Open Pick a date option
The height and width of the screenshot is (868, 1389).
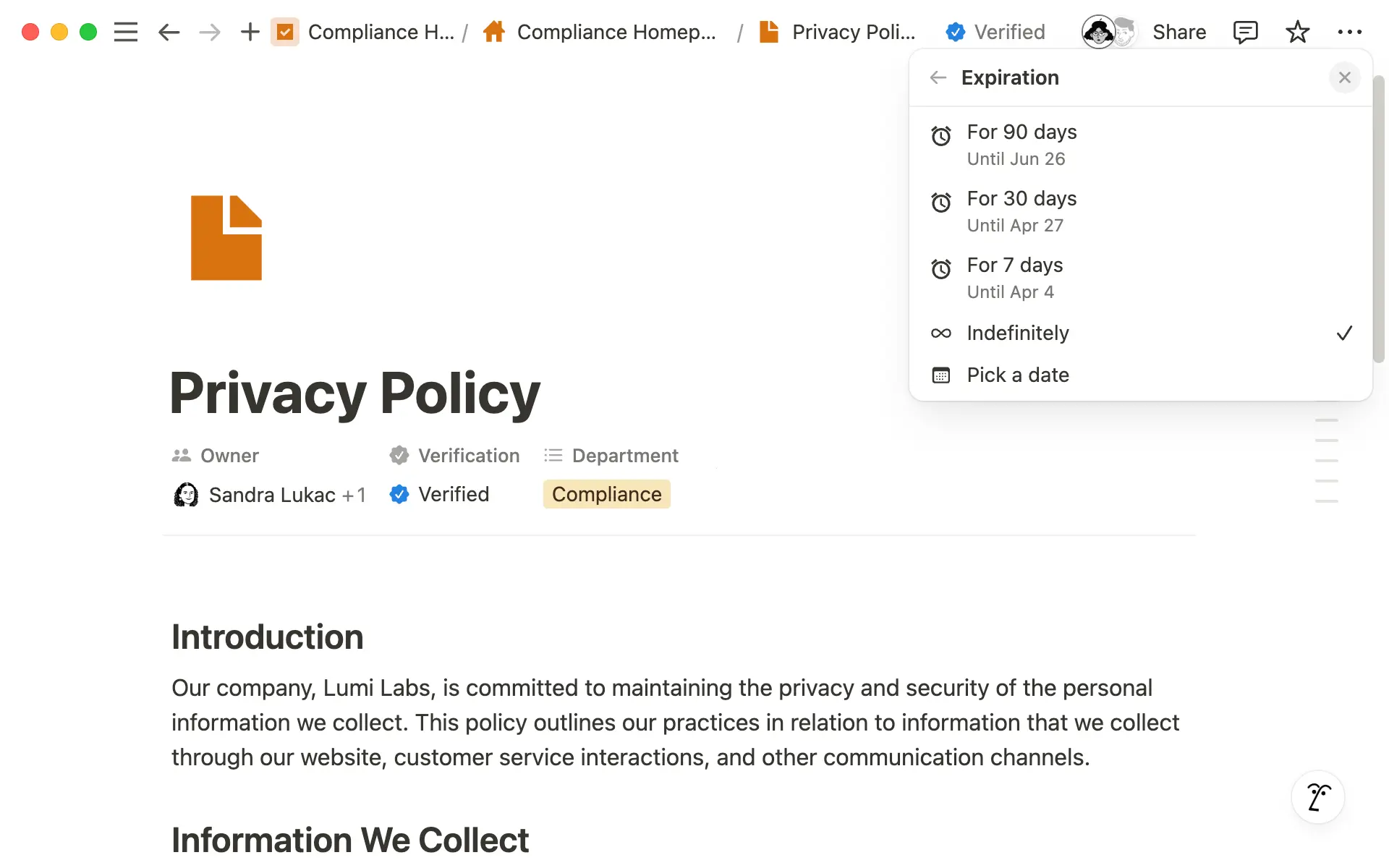(x=1017, y=375)
